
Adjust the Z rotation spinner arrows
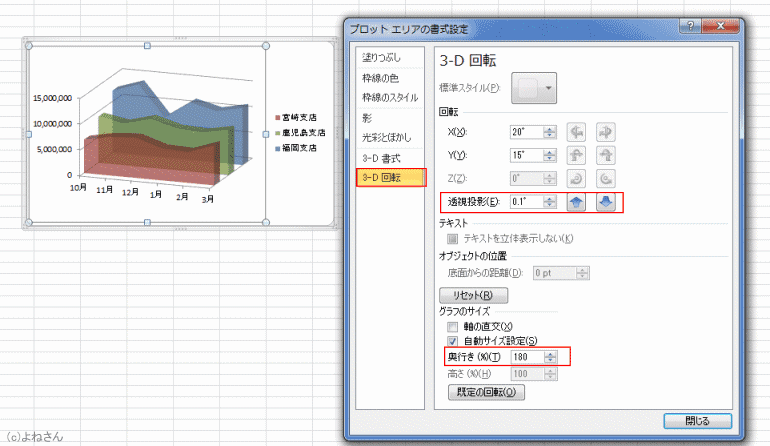coord(550,178)
